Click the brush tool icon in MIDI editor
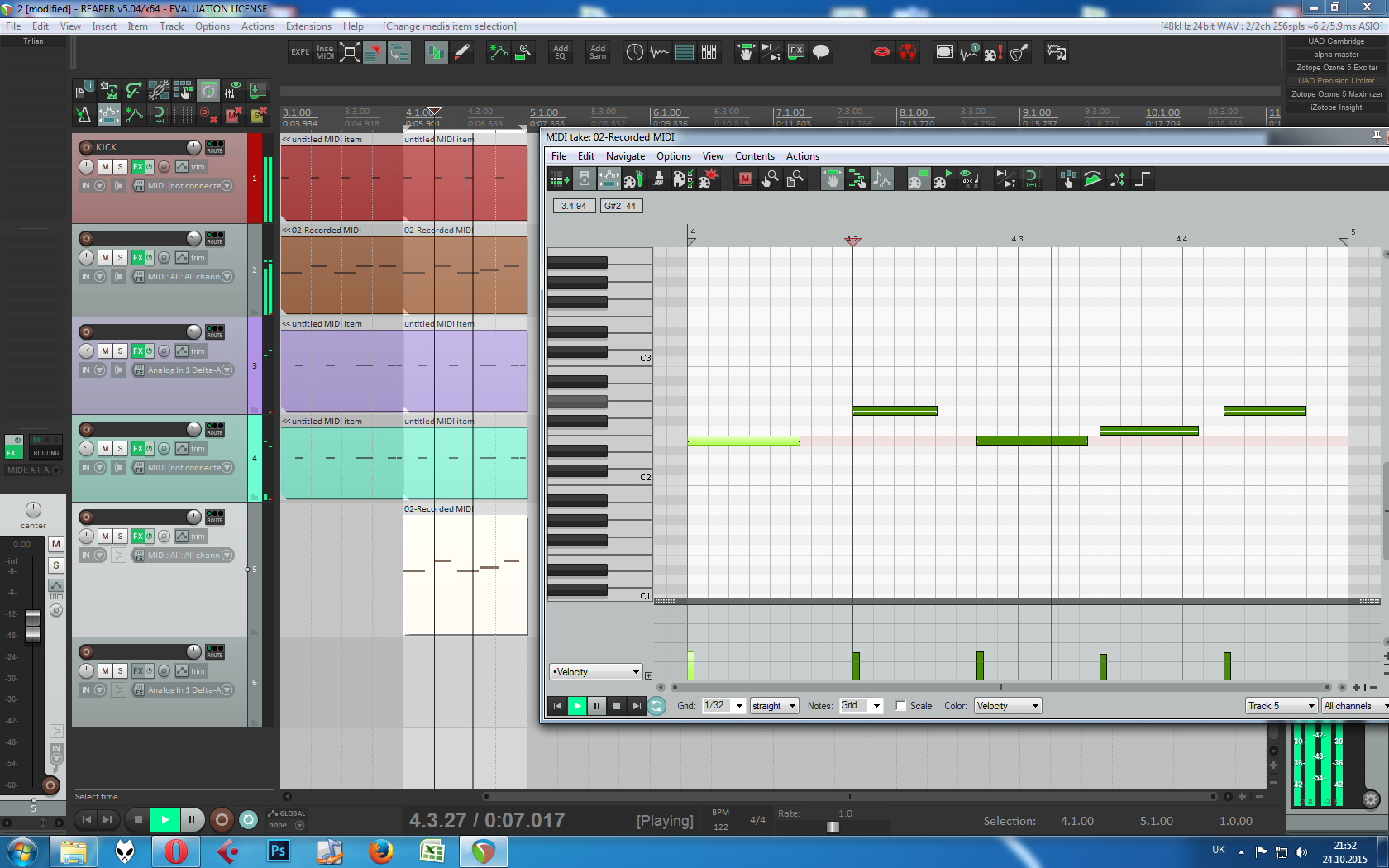This screenshot has height=868, width=1389. [x=659, y=179]
